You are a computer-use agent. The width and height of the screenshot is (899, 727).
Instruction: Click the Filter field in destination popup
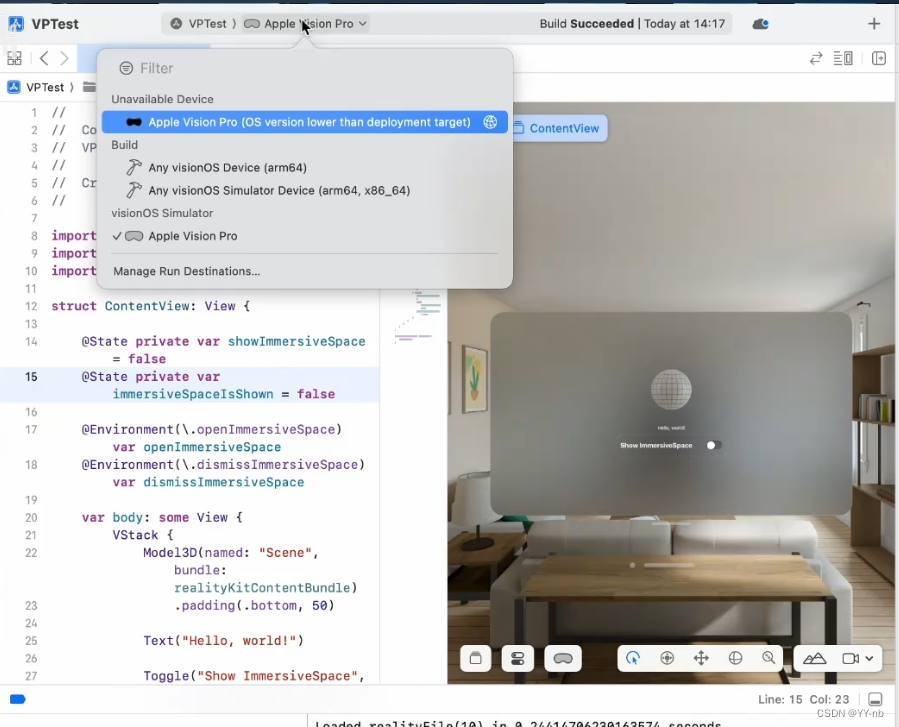click(304, 68)
